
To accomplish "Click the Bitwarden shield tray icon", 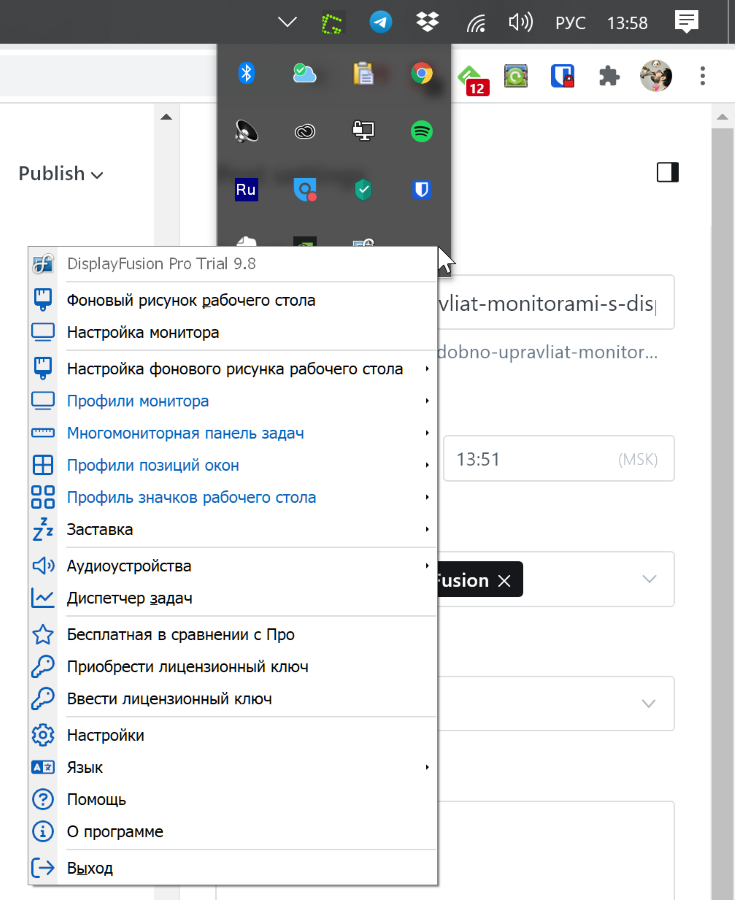I will (422, 189).
